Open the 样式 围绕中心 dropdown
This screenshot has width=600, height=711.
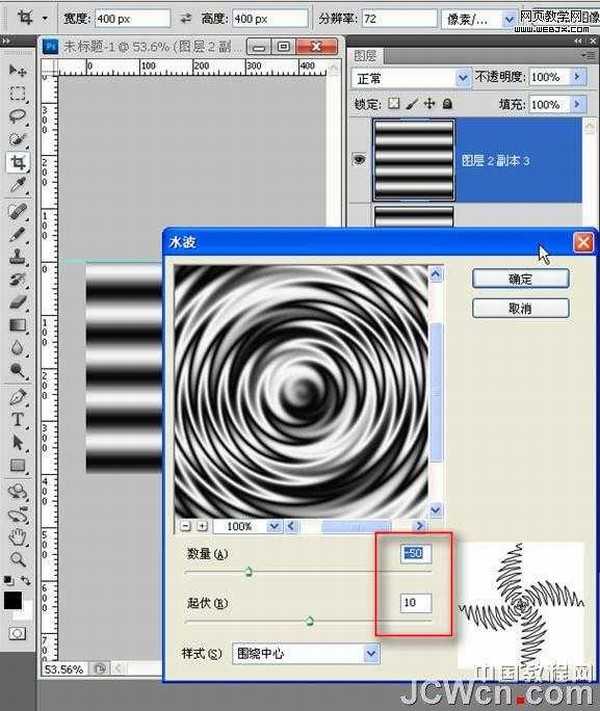coord(371,653)
